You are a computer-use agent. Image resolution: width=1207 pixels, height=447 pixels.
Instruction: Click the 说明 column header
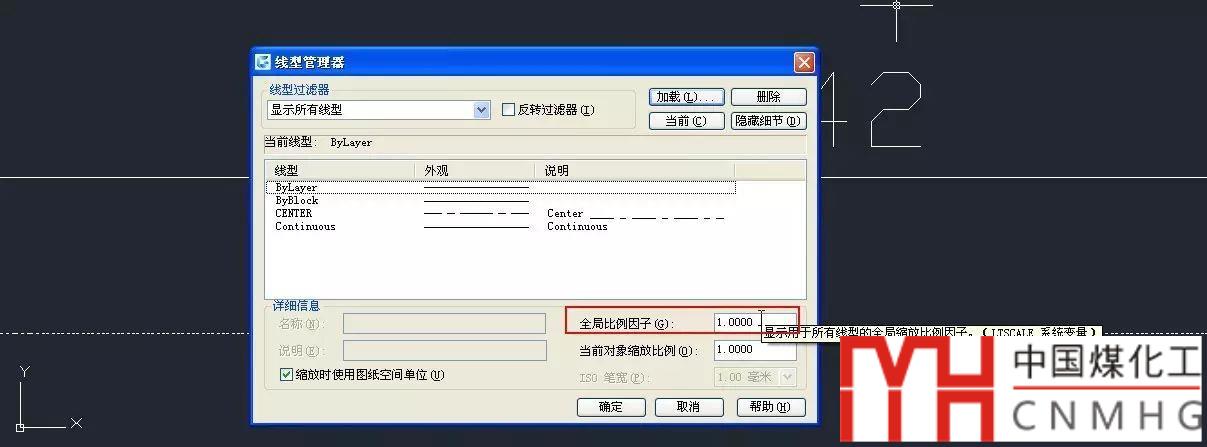pyautogui.click(x=635, y=171)
